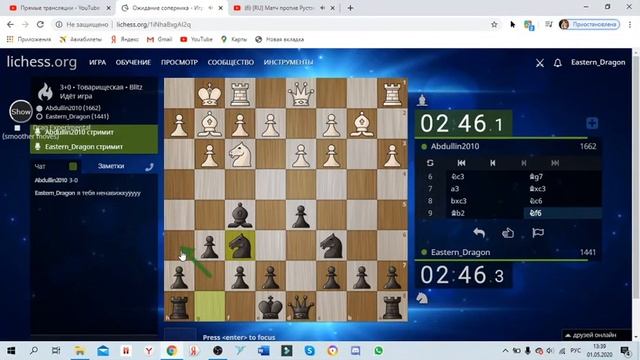
Task: Open the Chrome browser menu dots
Action: click(x=630, y=24)
